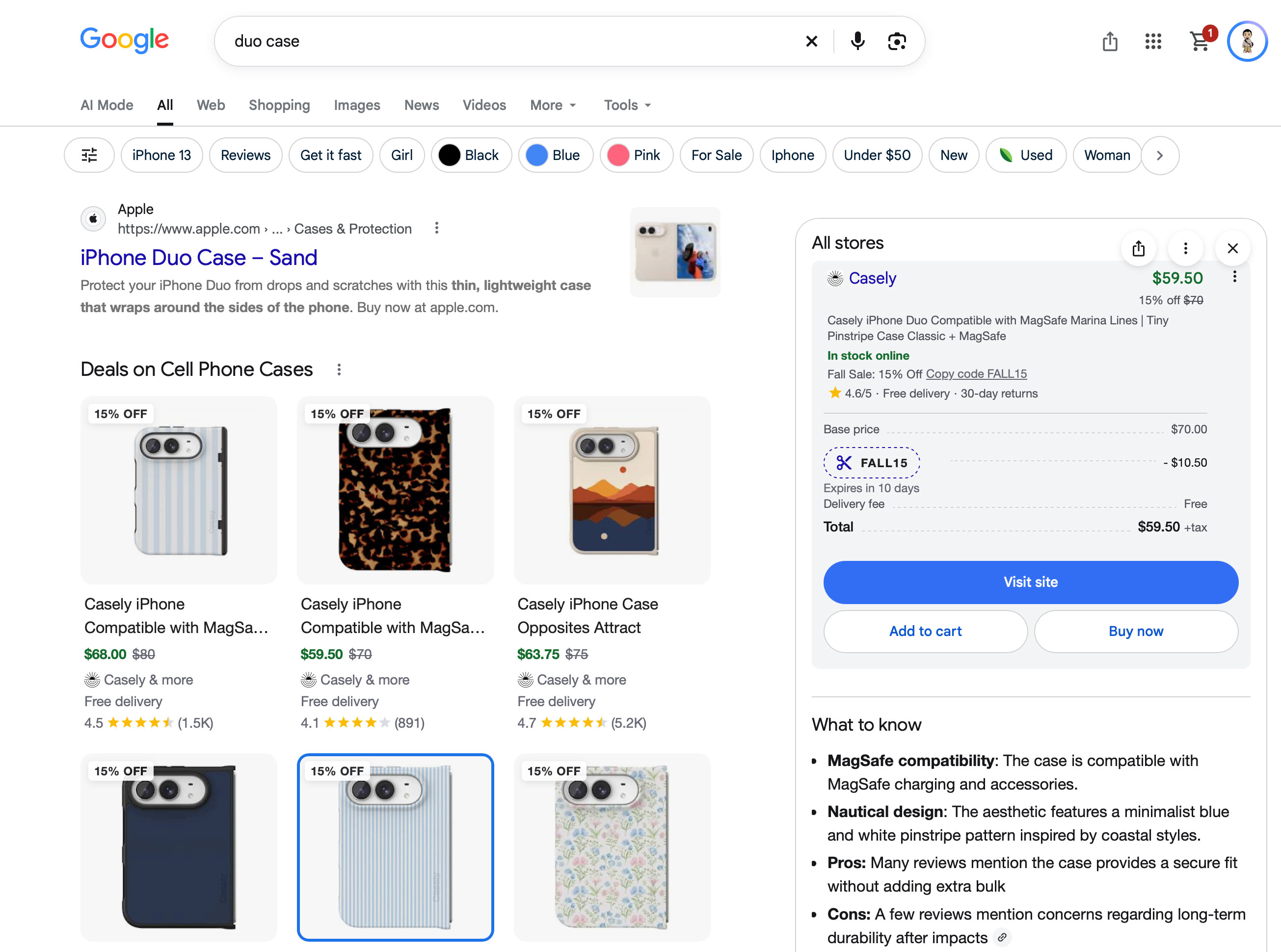The height and width of the screenshot is (952, 1281).
Task: Click the Add to cart button
Action: pyautogui.click(x=926, y=631)
